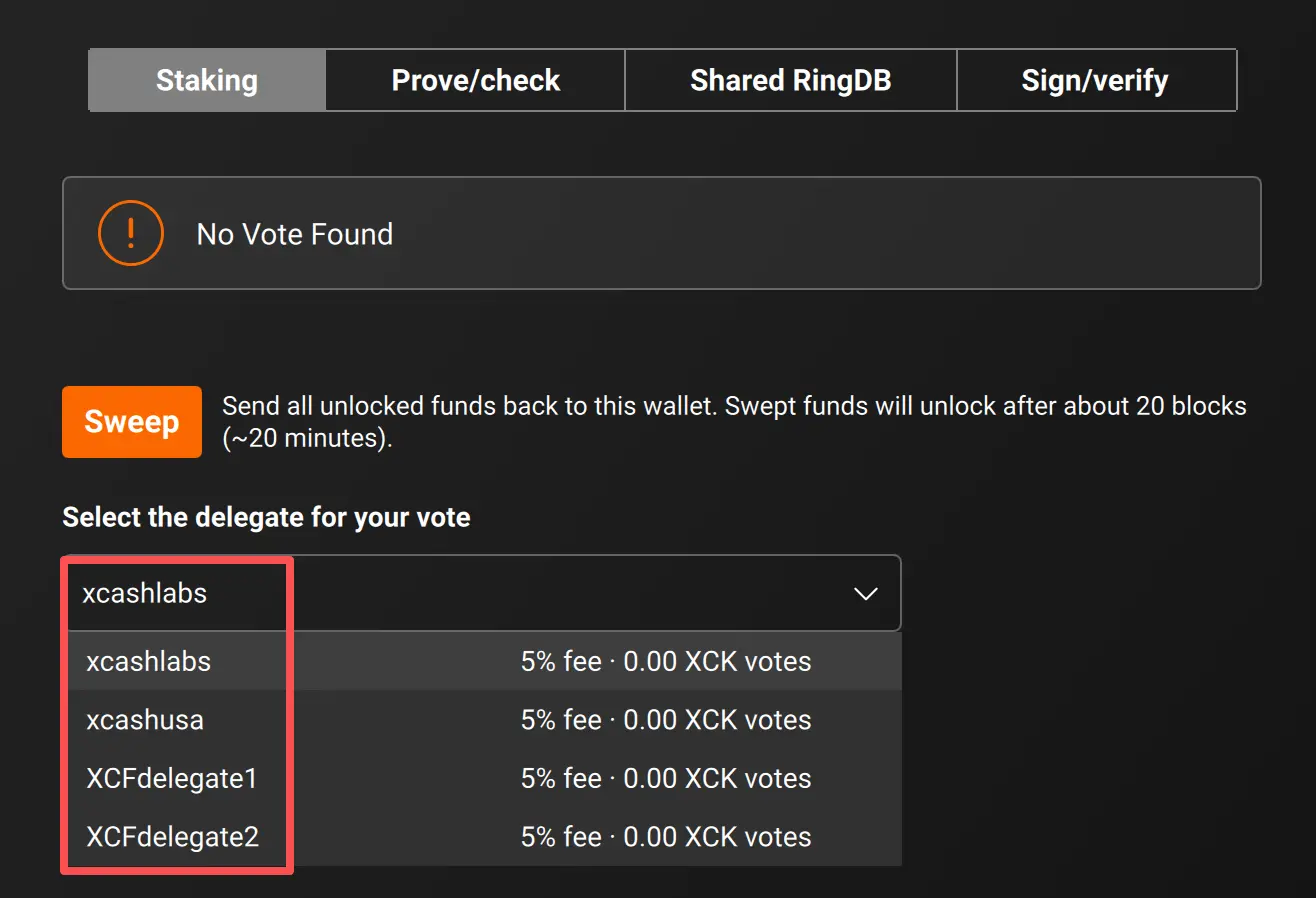Click the fee and votes text for XCFdelegate1

665,778
